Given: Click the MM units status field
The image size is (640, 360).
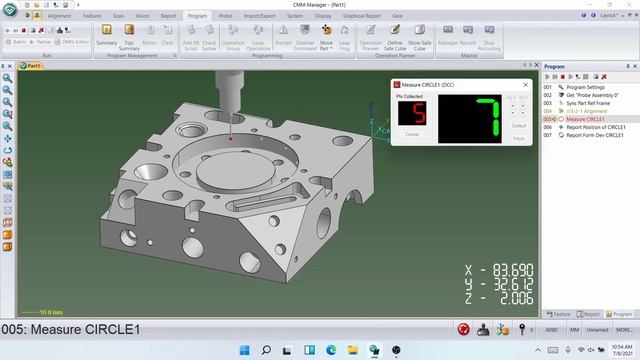Looking at the screenshot, I should click(x=574, y=330).
